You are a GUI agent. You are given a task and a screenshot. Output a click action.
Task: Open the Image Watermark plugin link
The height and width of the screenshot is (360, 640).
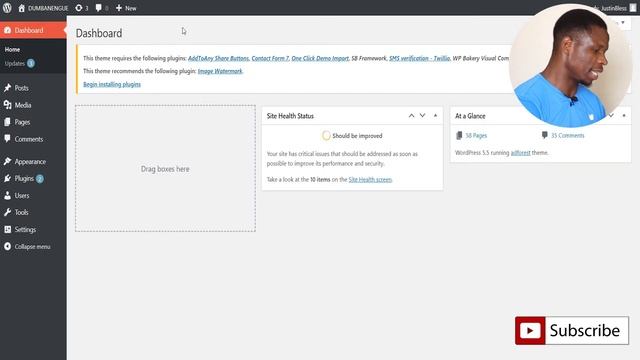click(220, 71)
